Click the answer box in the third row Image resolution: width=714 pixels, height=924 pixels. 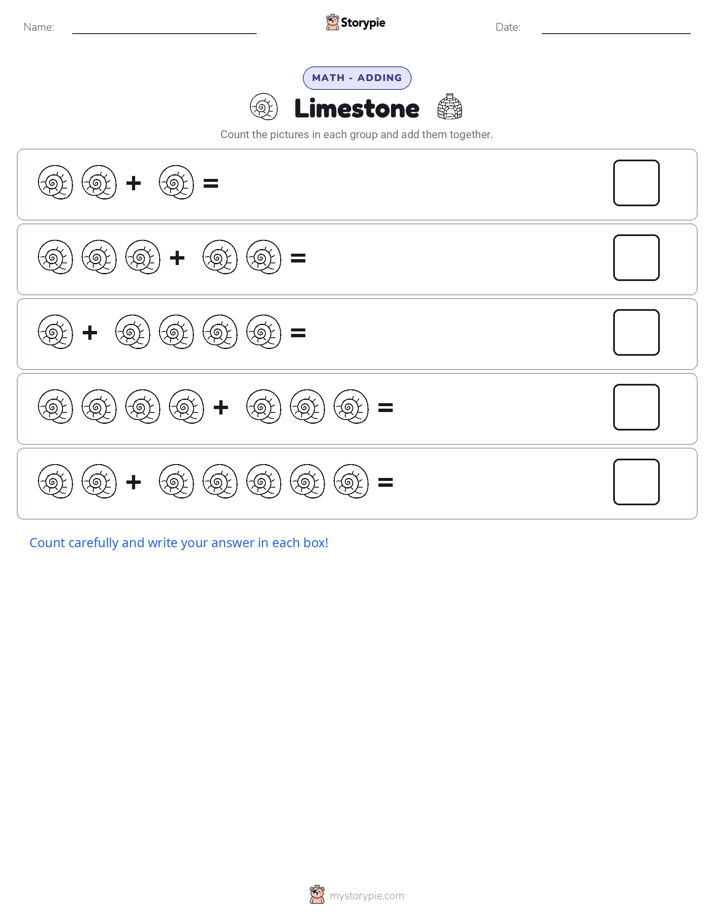click(x=636, y=332)
